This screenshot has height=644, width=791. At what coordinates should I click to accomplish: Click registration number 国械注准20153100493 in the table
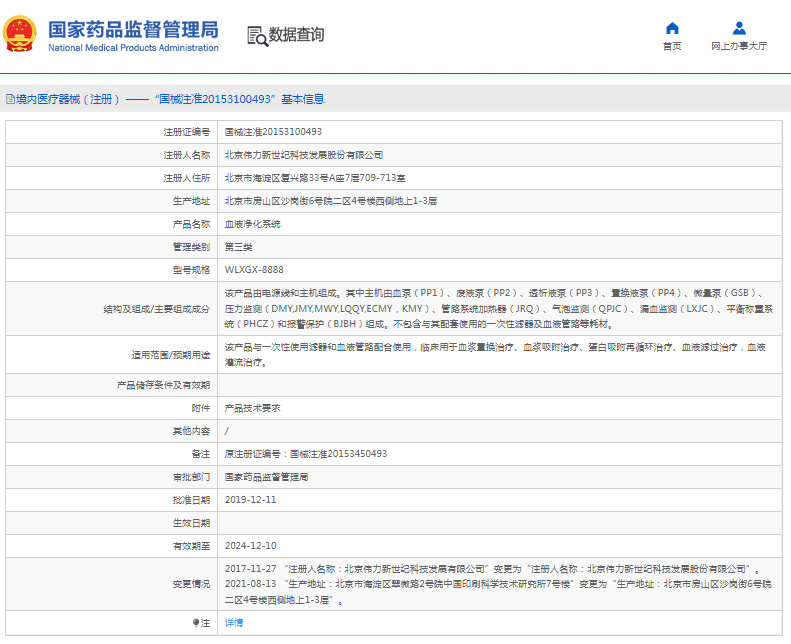pos(273,132)
